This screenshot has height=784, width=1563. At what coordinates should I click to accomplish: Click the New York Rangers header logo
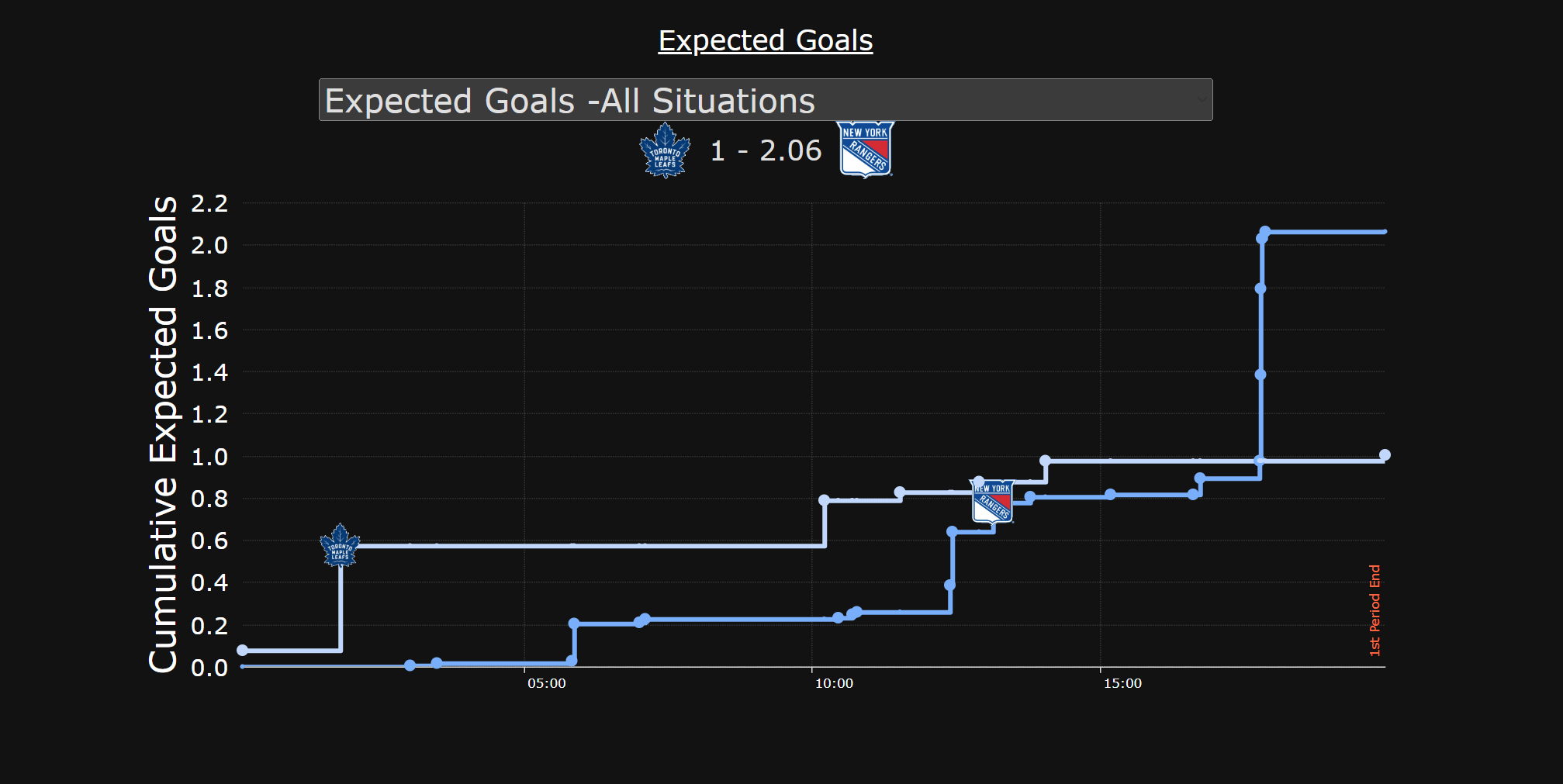click(x=866, y=149)
